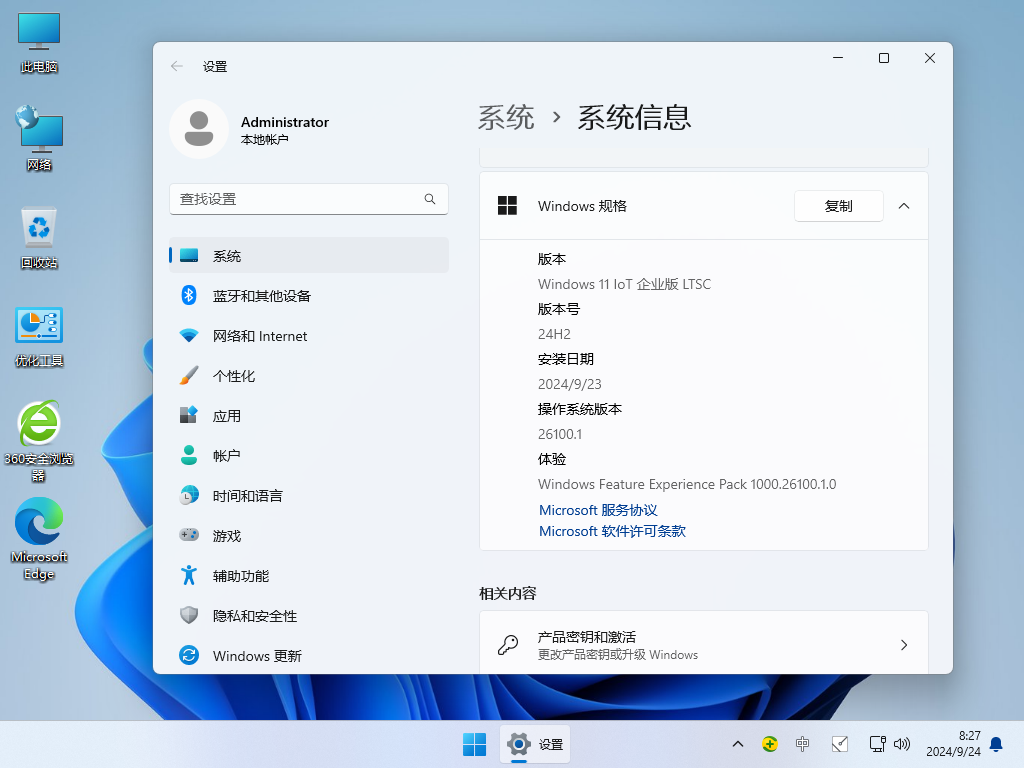1024x768 pixels.
Task: Click the Windows Feature Experience Pack text
Action: [x=687, y=485]
